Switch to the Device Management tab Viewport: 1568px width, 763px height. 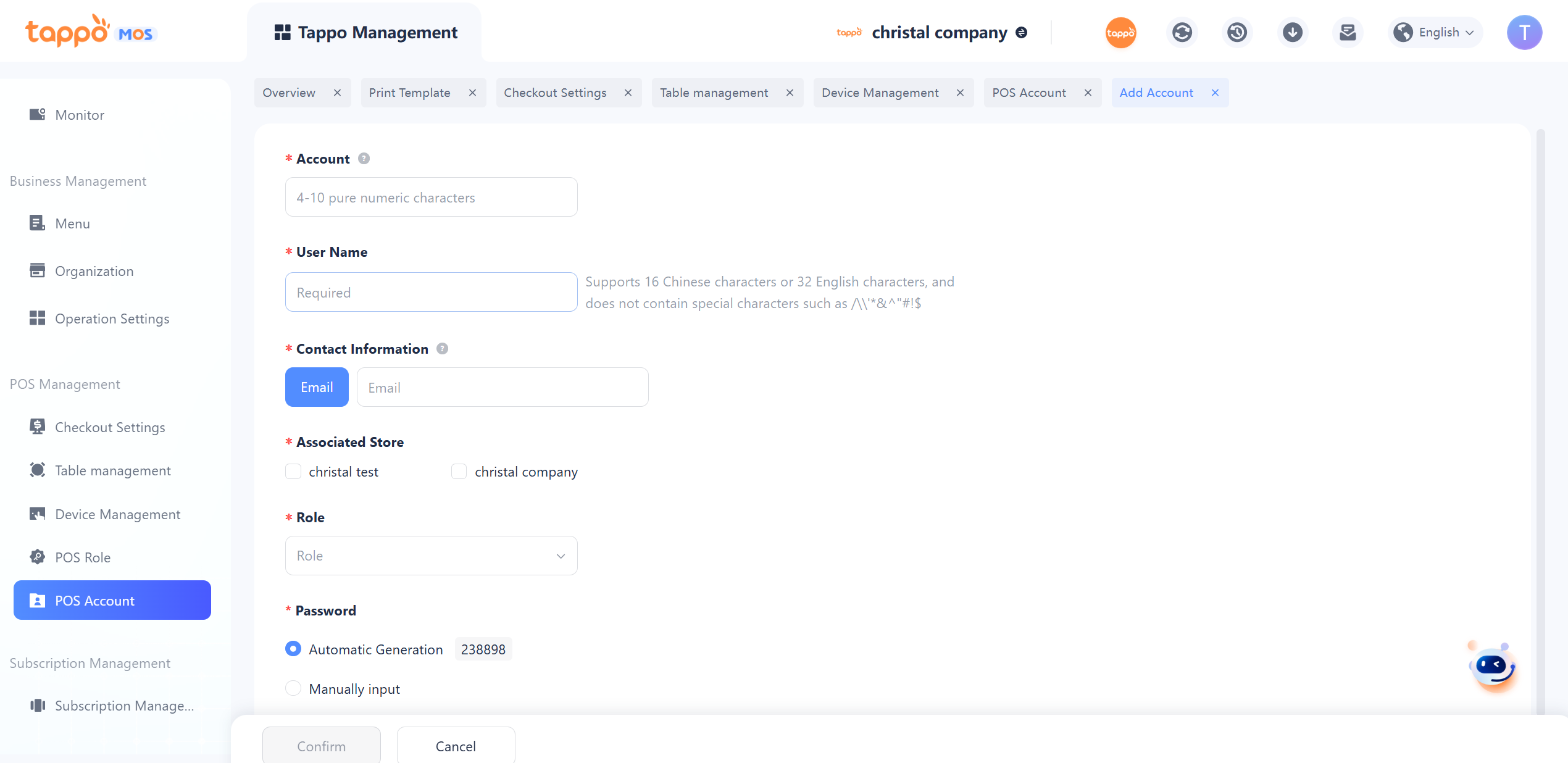tap(880, 93)
